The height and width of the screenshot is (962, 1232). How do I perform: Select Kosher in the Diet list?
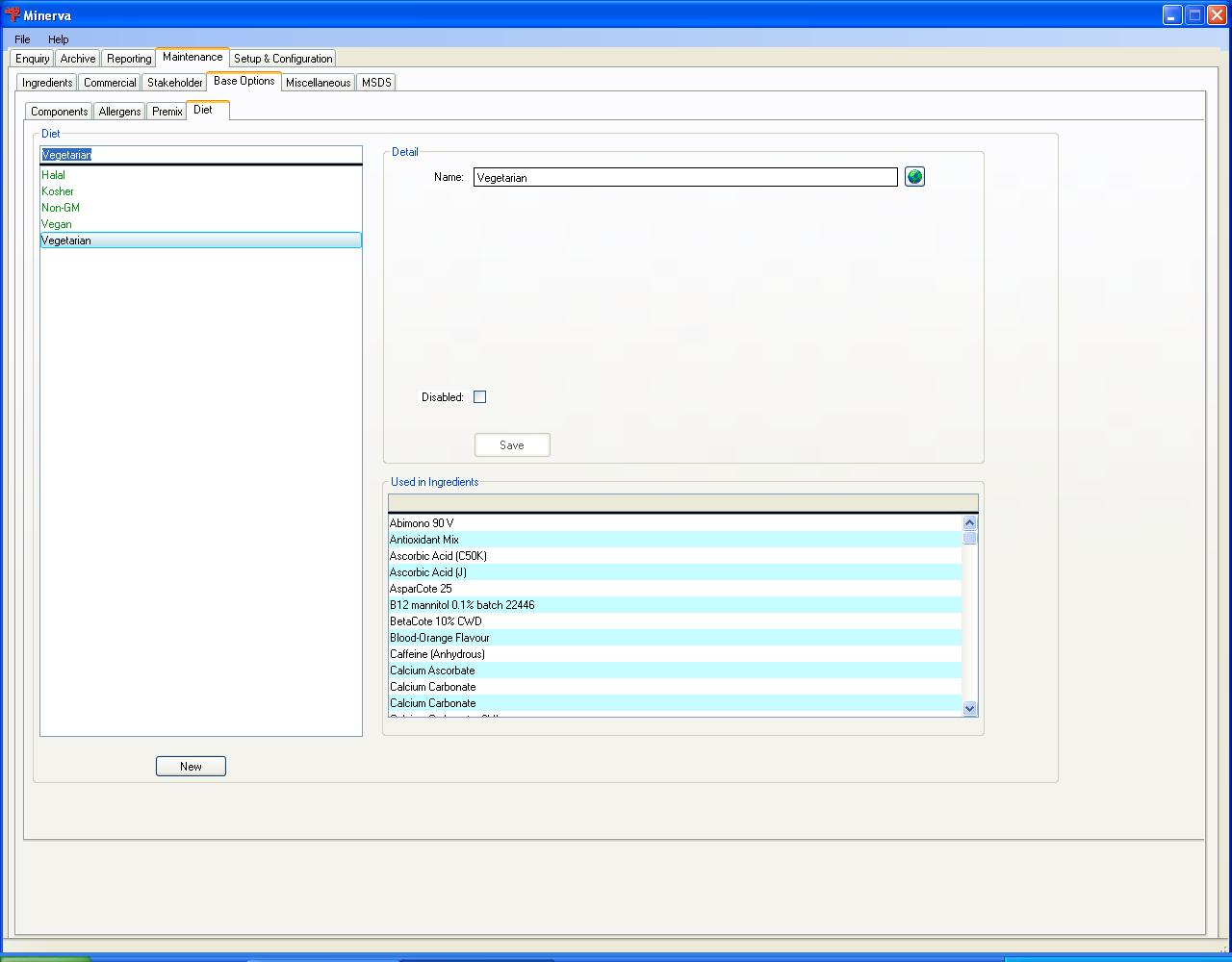(201, 191)
